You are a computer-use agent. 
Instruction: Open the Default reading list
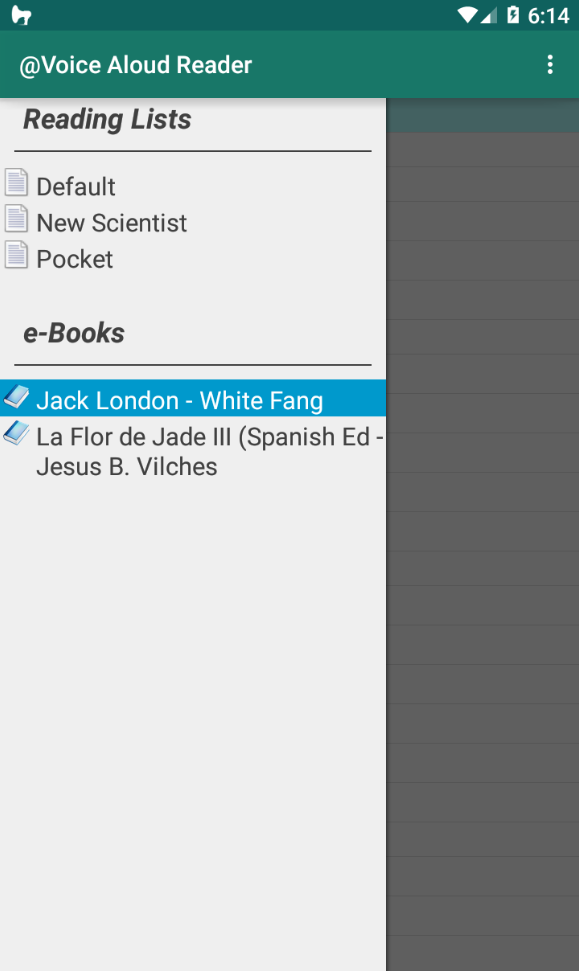tap(193, 186)
